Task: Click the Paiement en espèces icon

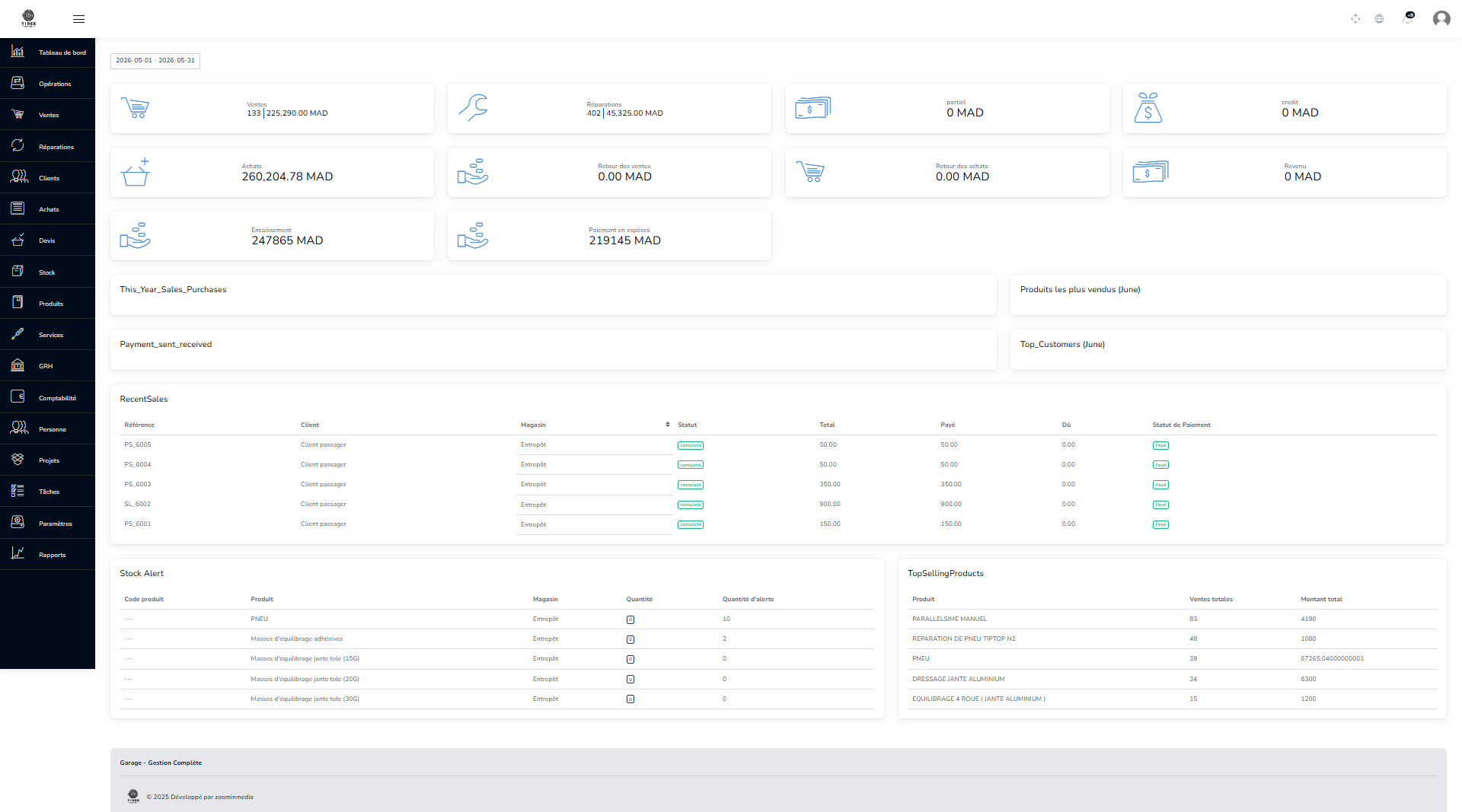Action: click(x=473, y=236)
